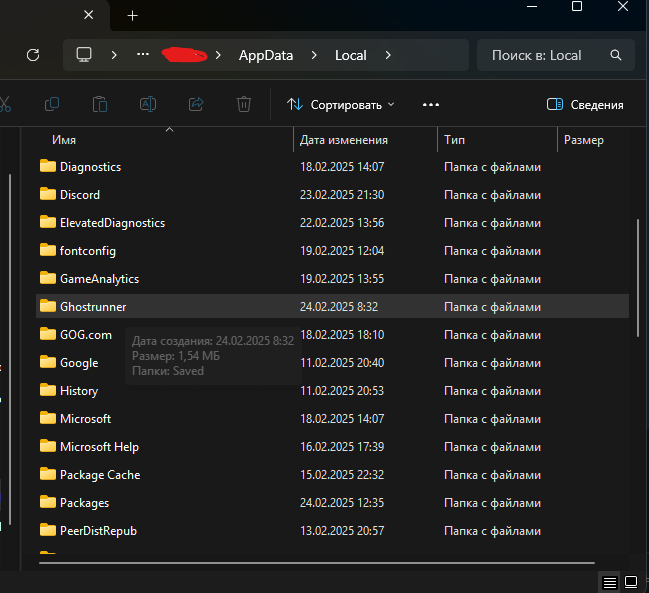This screenshot has height=593, width=649.
Task: Click the search field 'Поиск в: Local'
Action: (x=555, y=55)
